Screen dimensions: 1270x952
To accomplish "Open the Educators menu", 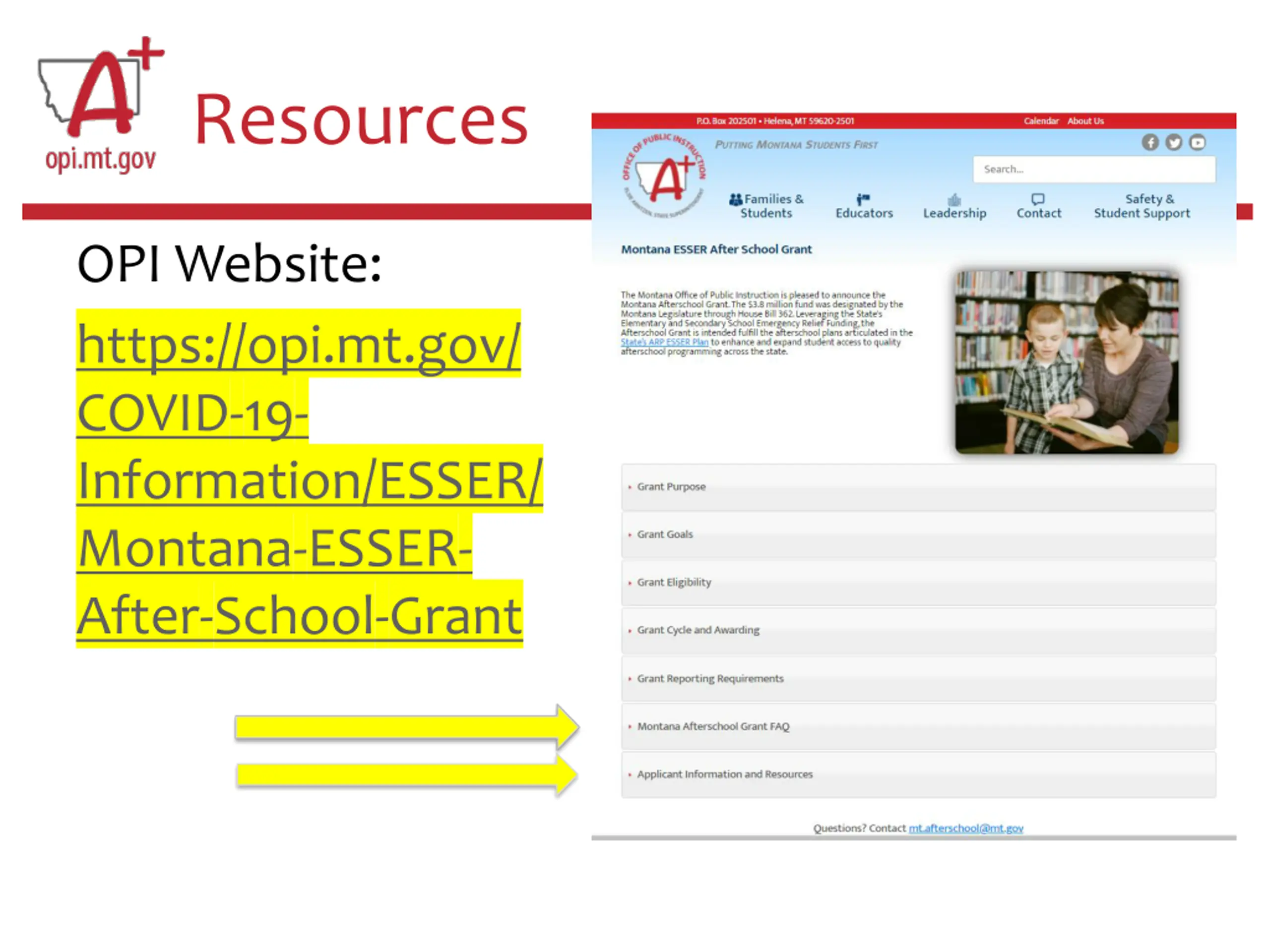I will tap(864, 207).
